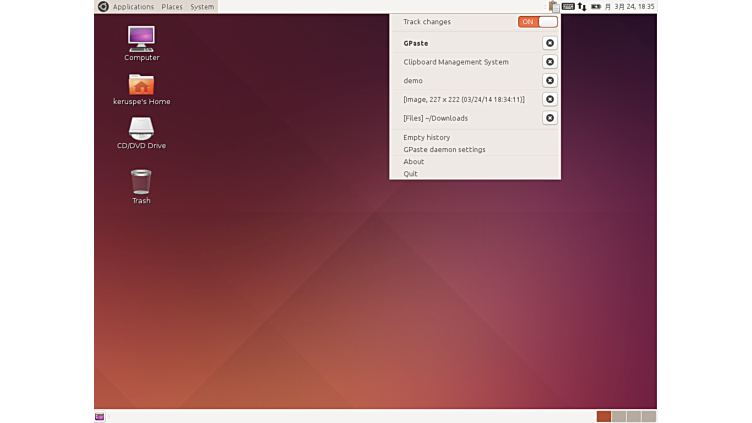Click the GPaste clipboard tray icon
The image size is (752, 423).
point(554,7)
